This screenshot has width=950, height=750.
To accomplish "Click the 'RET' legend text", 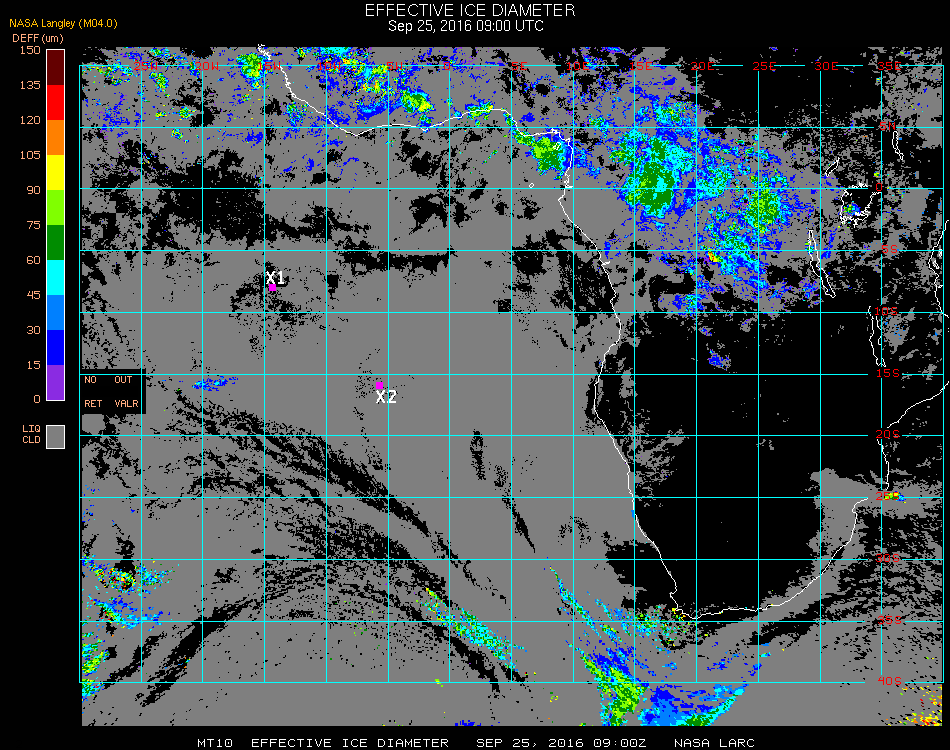I will coord(93,403).
